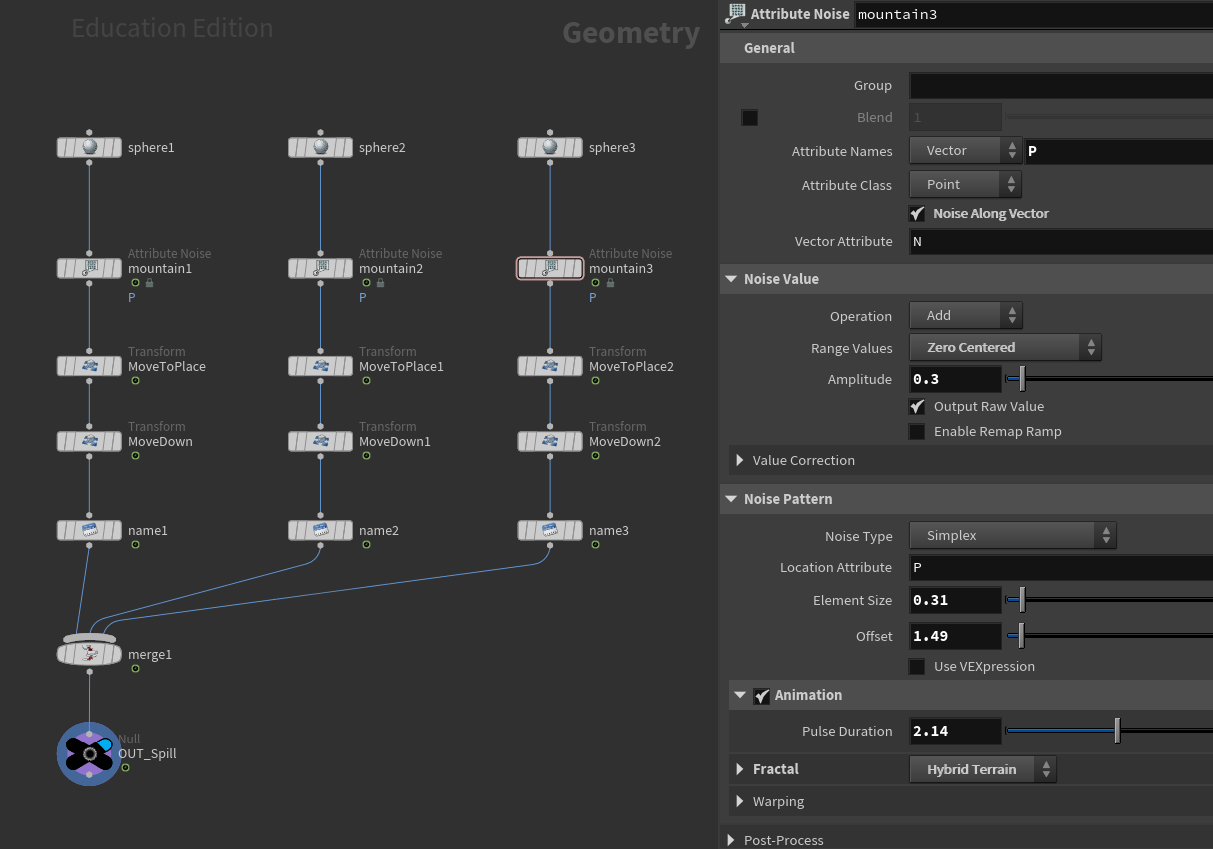Select the MoveDown1 transform node
This screenshot has height=849, width=1213.
point(320,442)
